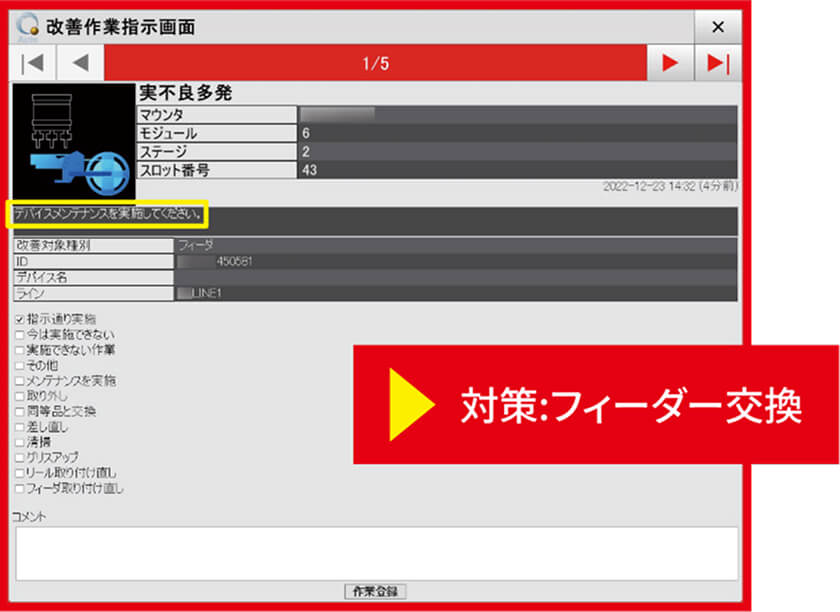
Task: Go back to the previous instruction page
Action: [80, 63]
